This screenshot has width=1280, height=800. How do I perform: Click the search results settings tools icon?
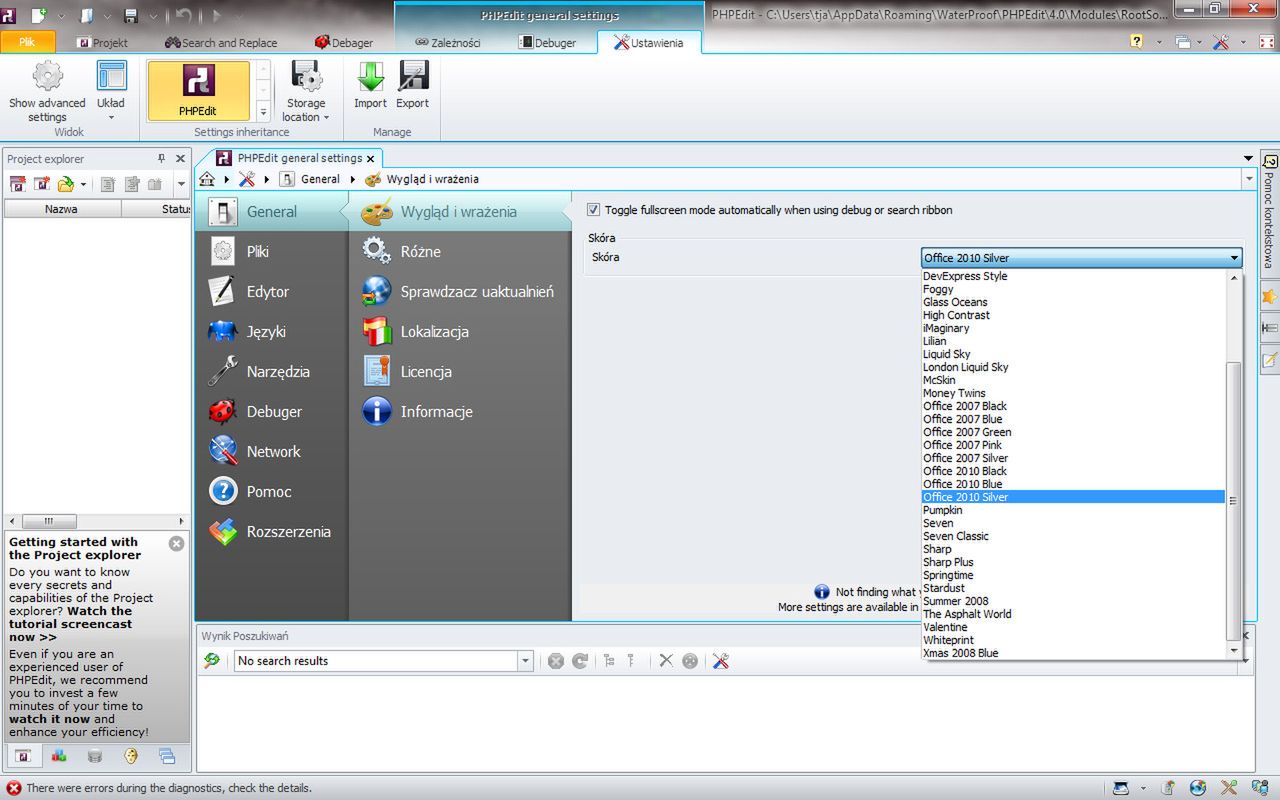click(x=720, y=661)
